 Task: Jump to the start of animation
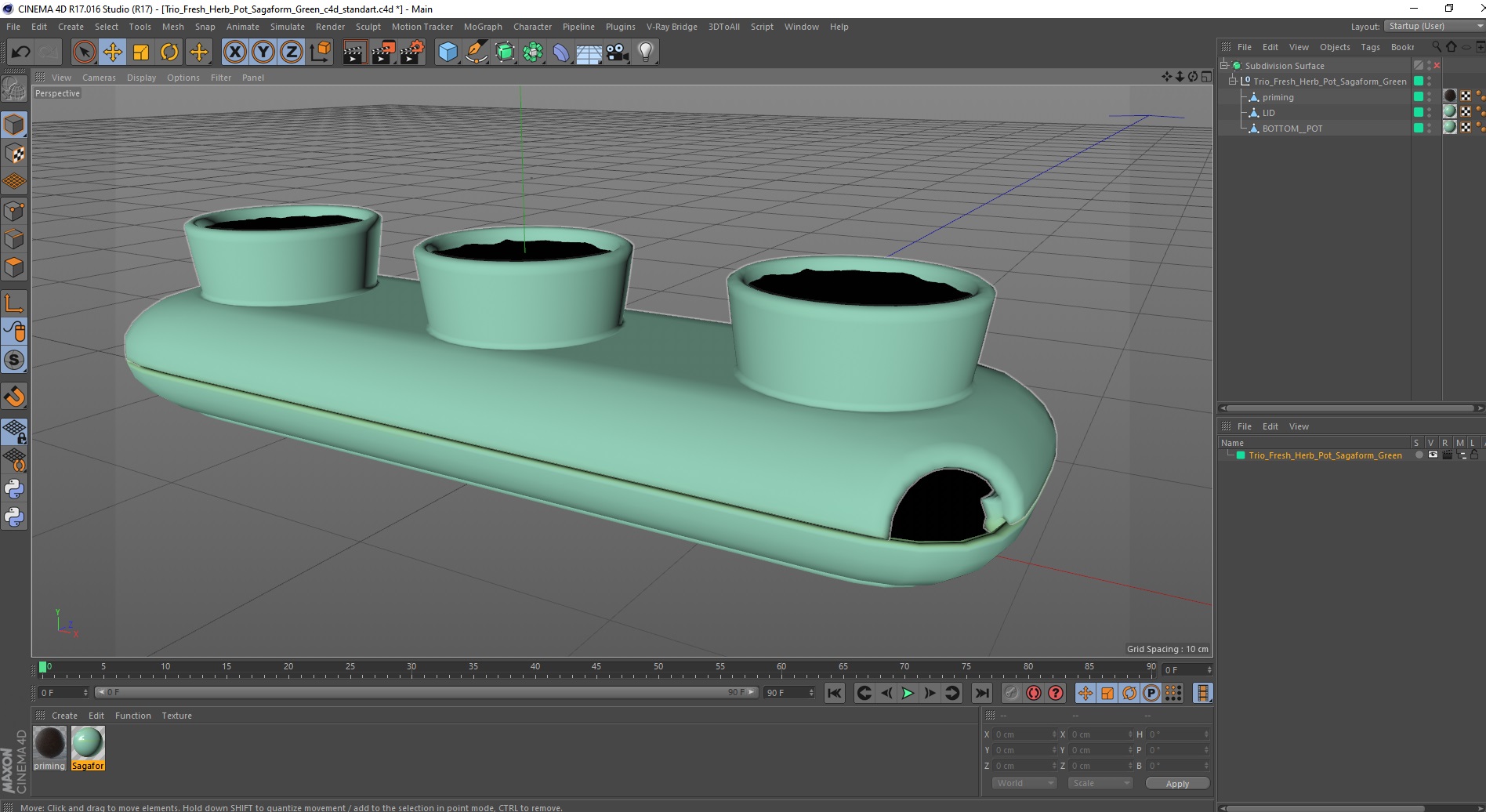point(835,693)
